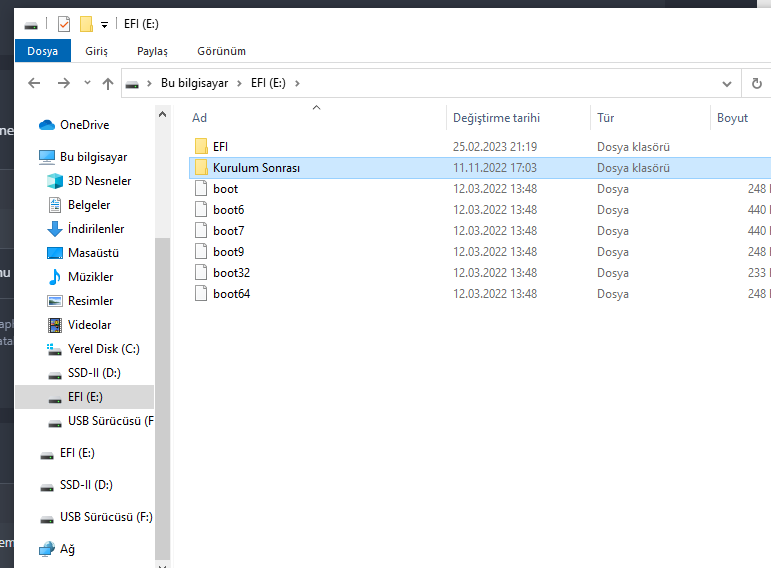Select OneDrive in the navigation pane

point(84,125)
